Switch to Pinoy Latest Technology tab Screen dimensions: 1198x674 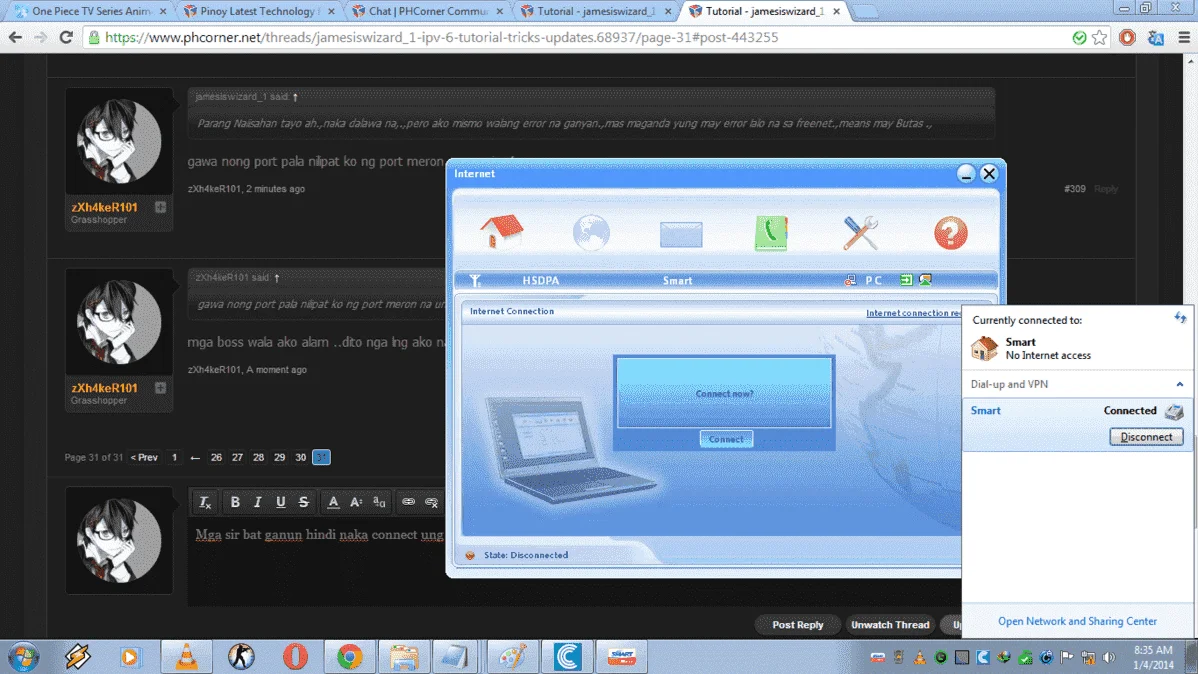(260, 11)
